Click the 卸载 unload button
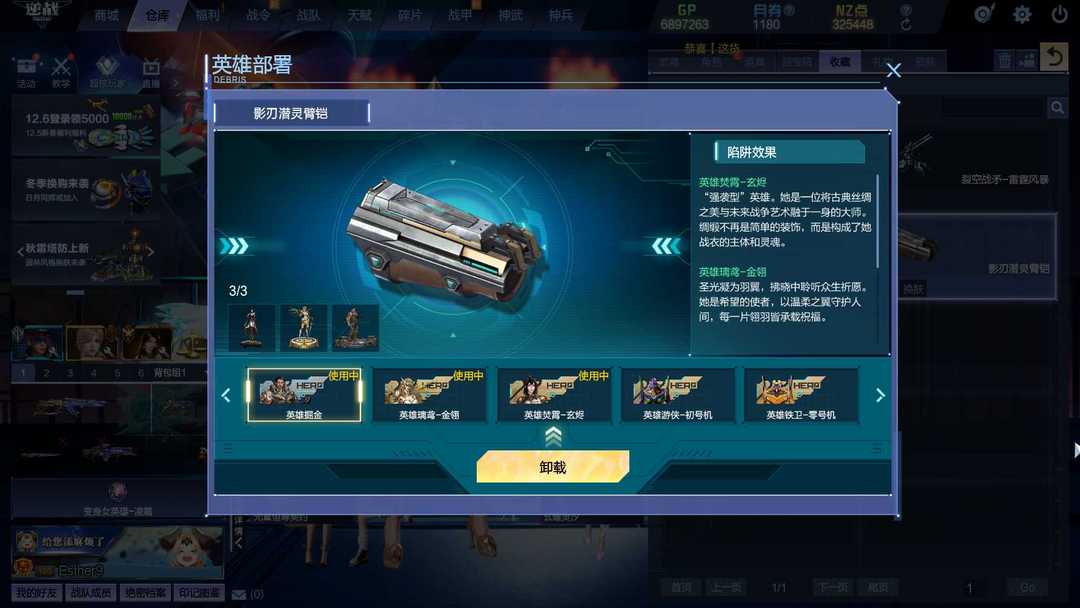The image size is (1080, 608). click(552, 467)
